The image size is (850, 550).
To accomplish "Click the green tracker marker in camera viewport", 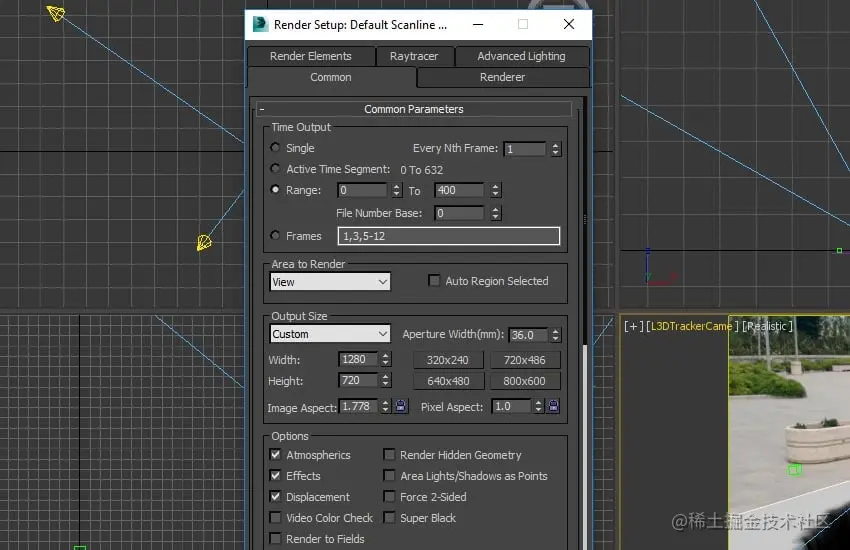I will (x=794, y=470).
